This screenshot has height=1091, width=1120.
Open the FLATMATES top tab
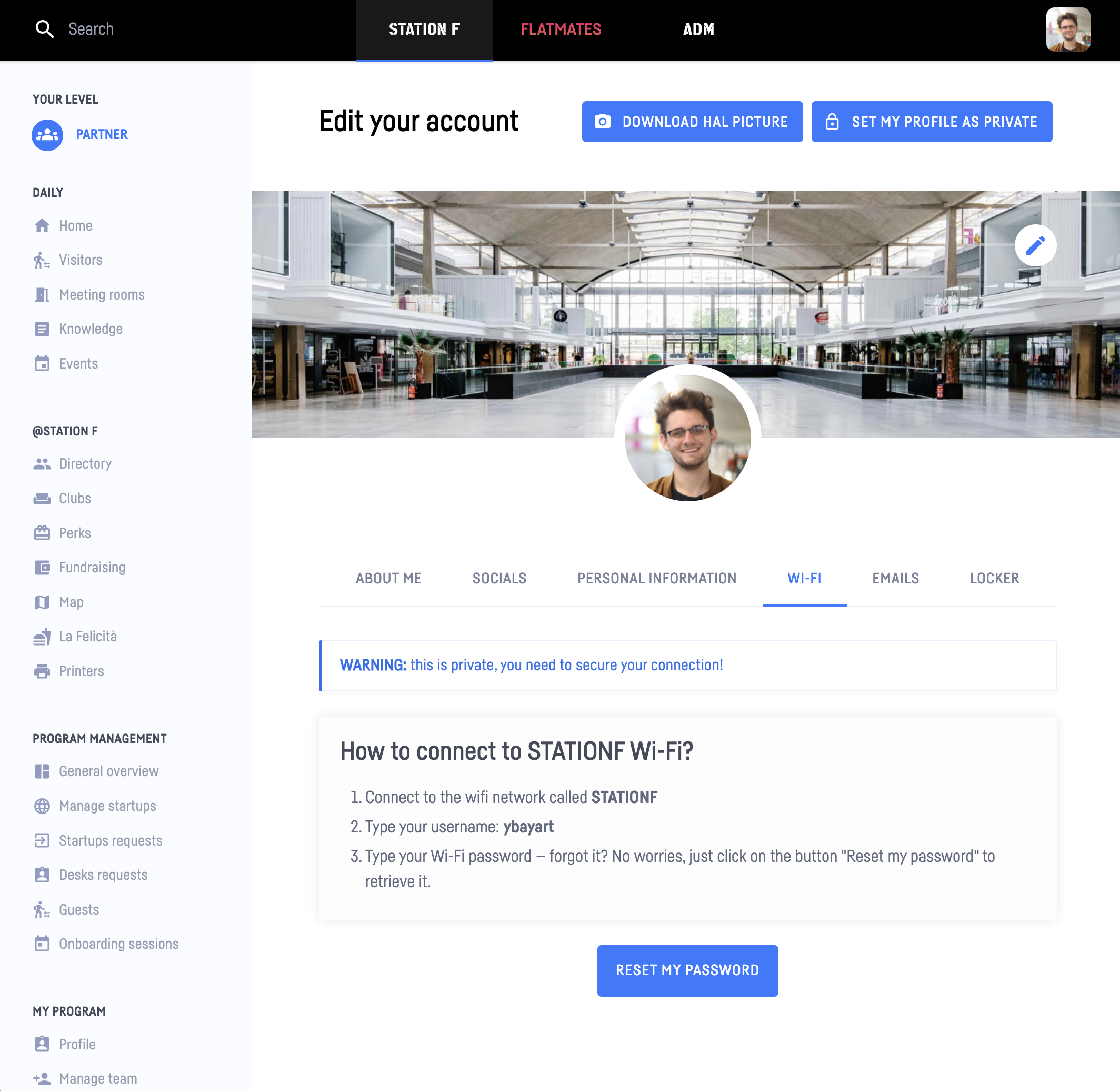pos(561,30)
